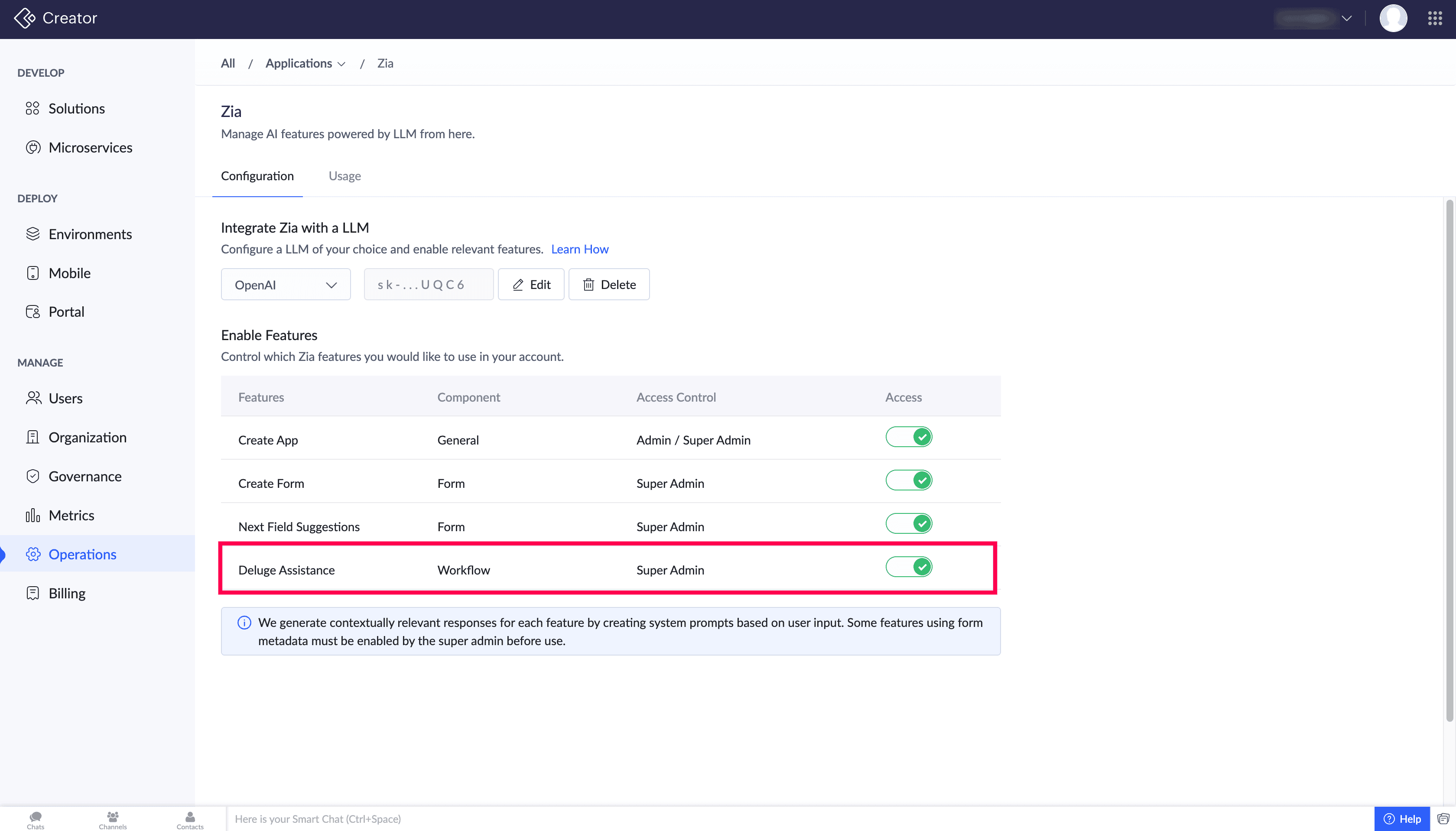Disable the Create App access toggle

pyautogui.click(x=908, y=437)
